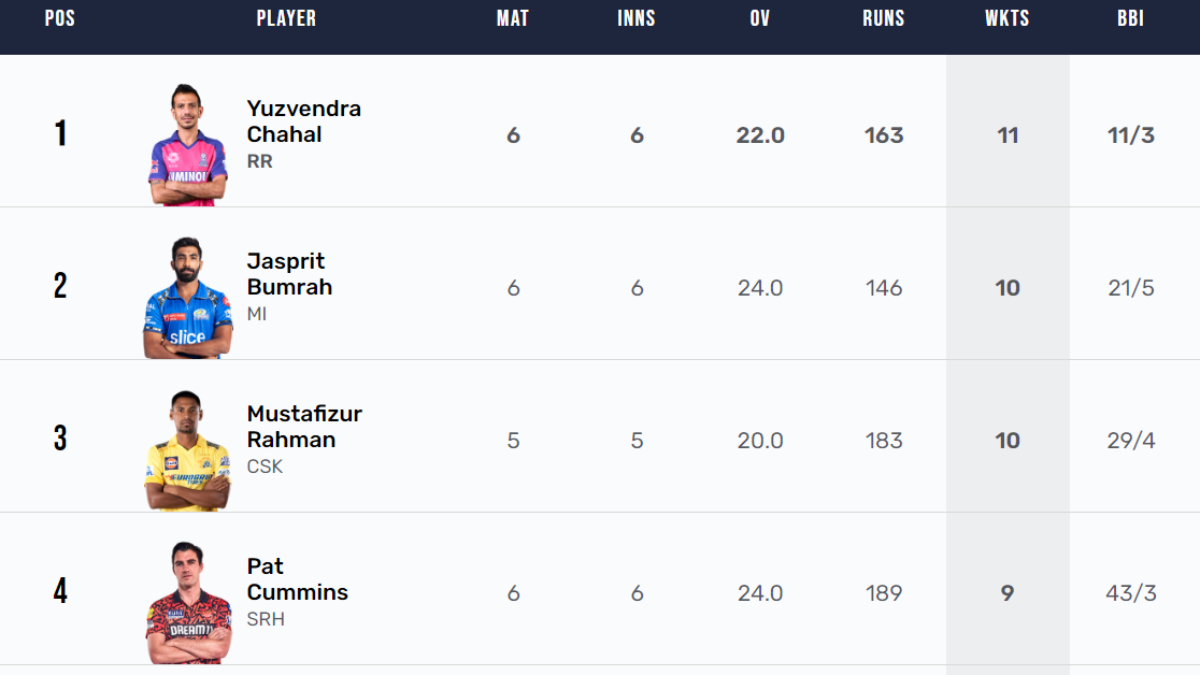Click the PLAYER column header
The image size is (1200, 675).
(286, 19)
